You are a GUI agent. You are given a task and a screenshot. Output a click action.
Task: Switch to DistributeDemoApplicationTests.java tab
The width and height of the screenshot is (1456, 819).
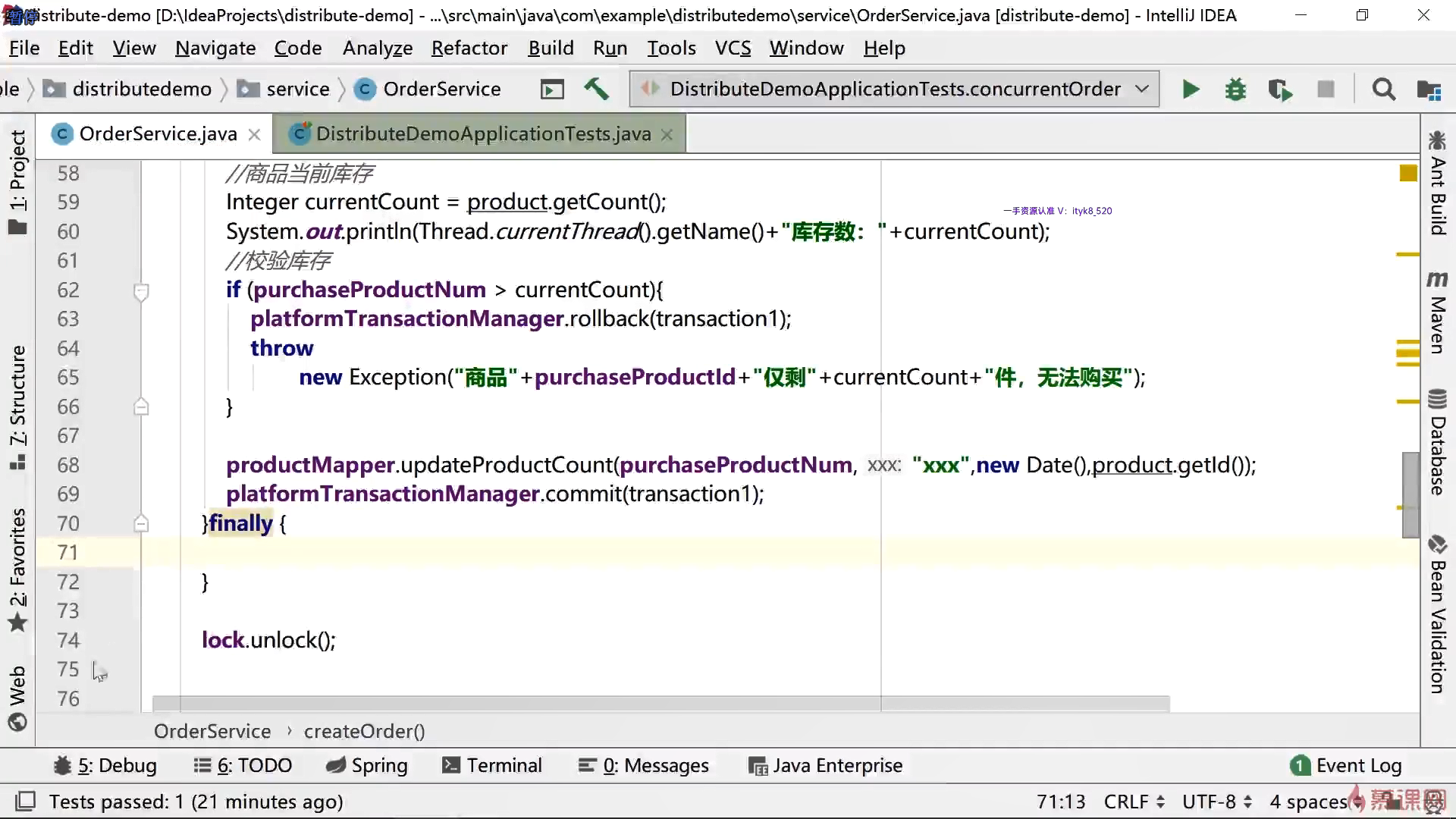click(482, 134)
